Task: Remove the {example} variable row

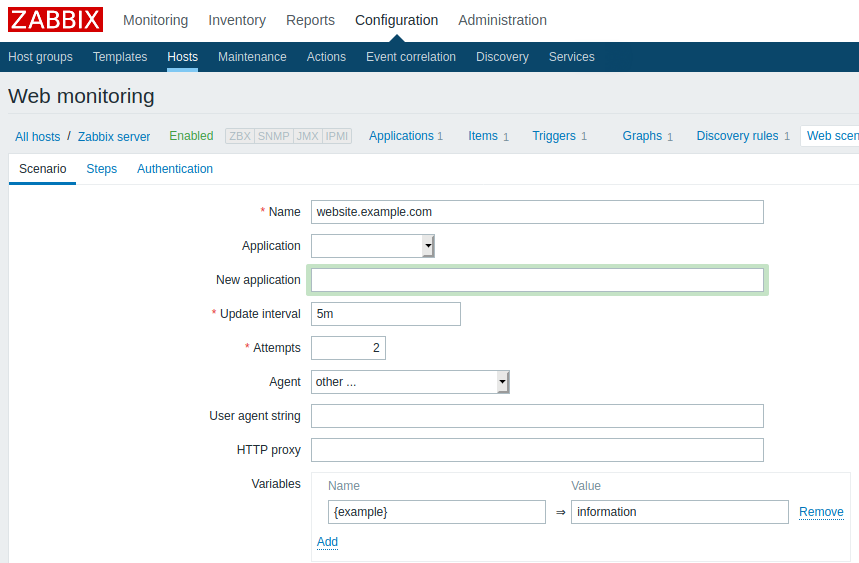Action: coord(821,512)
